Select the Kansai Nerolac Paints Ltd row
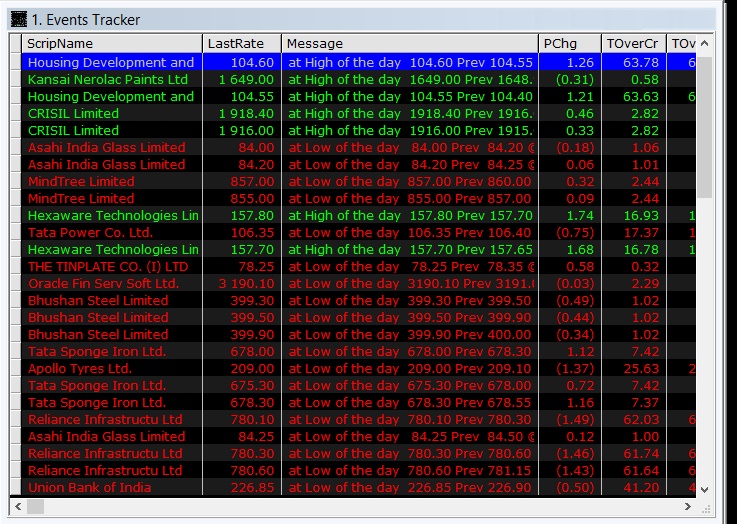 [358, 79]
